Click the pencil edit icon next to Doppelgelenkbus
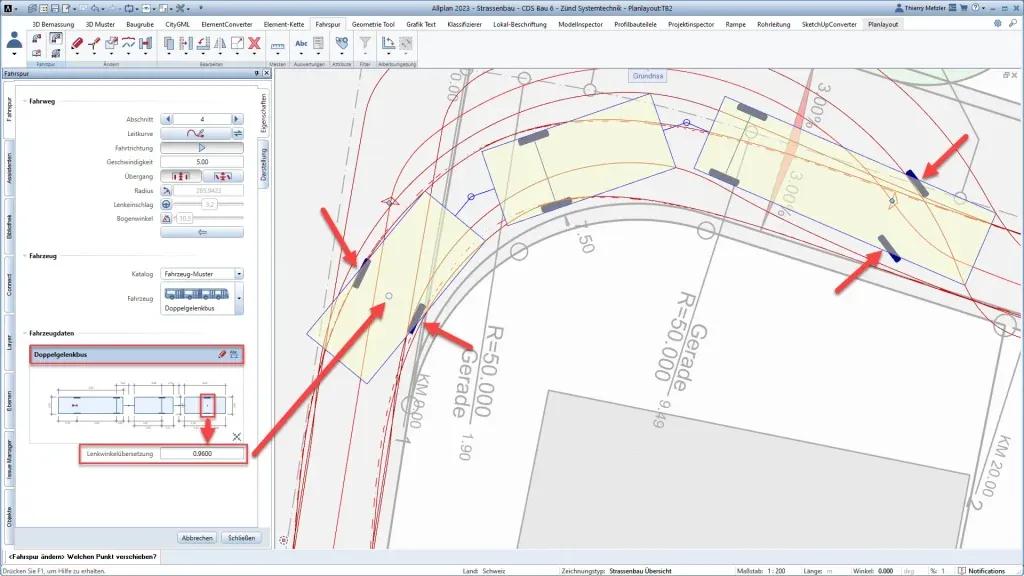 (x=222, y=354)
